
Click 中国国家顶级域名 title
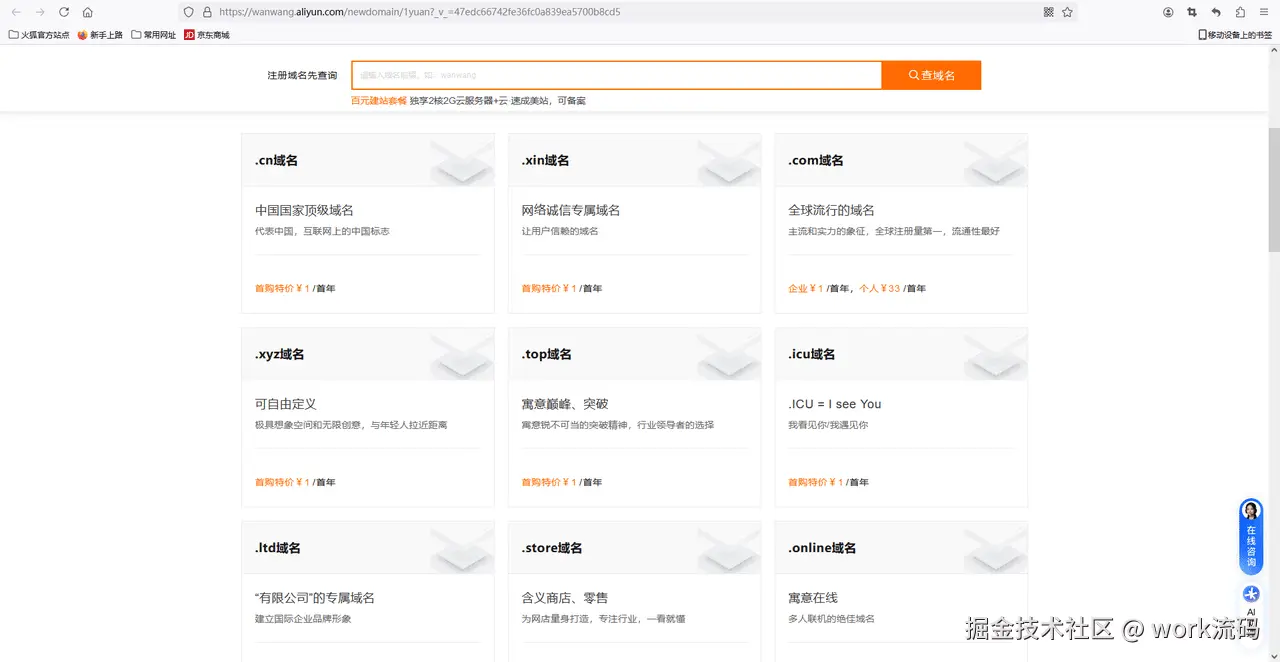pyautogui.click(x=304, y=210)
